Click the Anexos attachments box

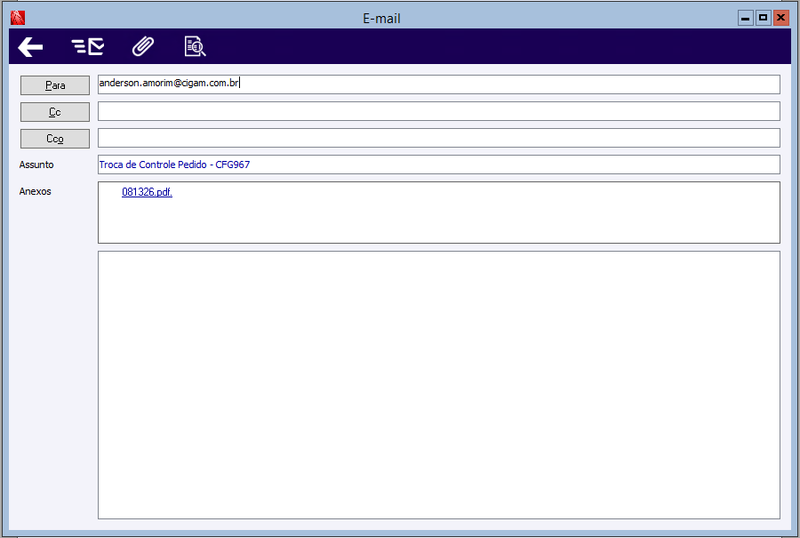[439, 212]
